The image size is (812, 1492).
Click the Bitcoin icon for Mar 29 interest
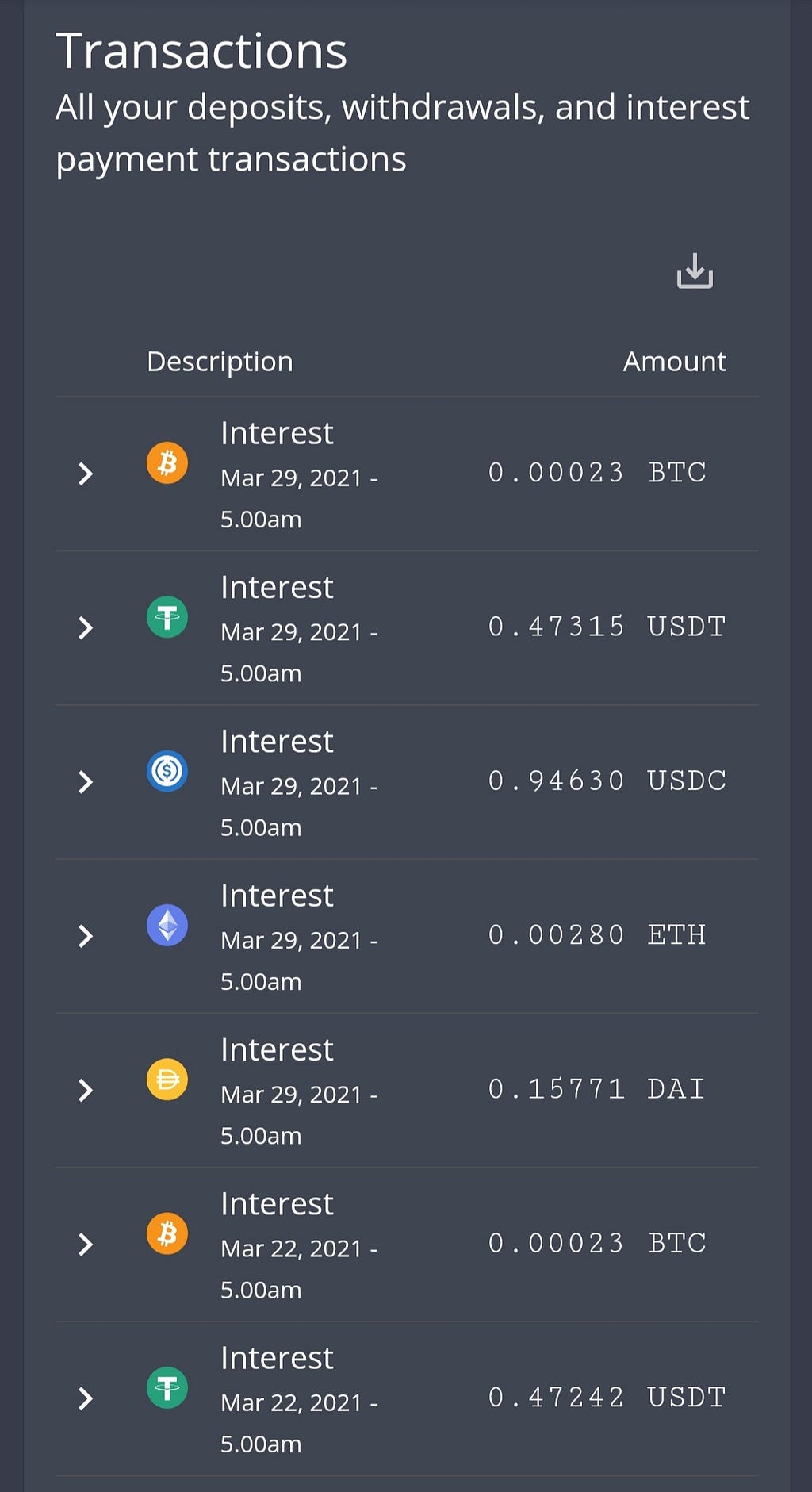tap(167, 462)
